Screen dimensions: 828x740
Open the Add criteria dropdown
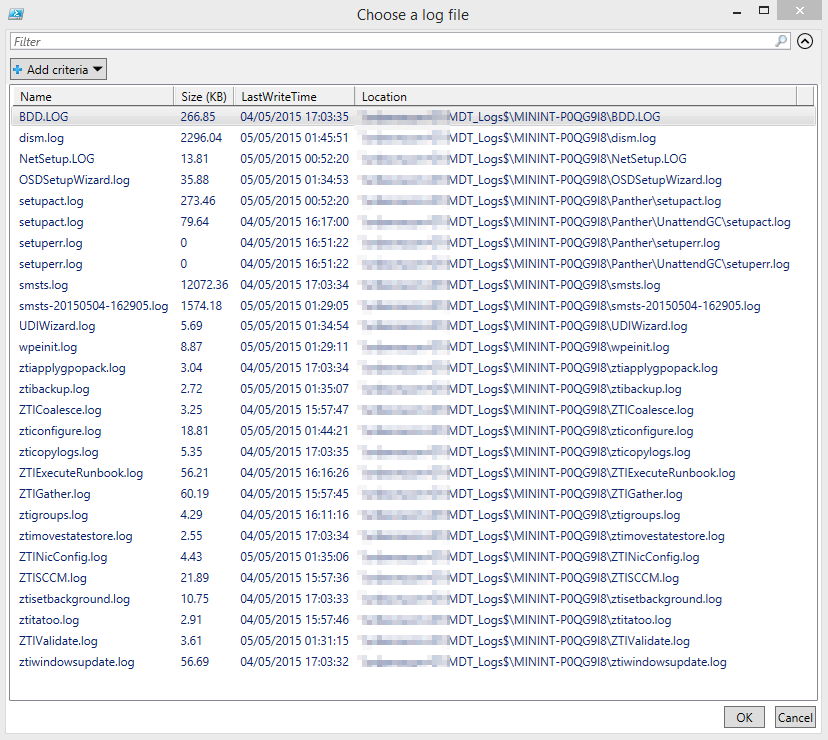[58, 70]
